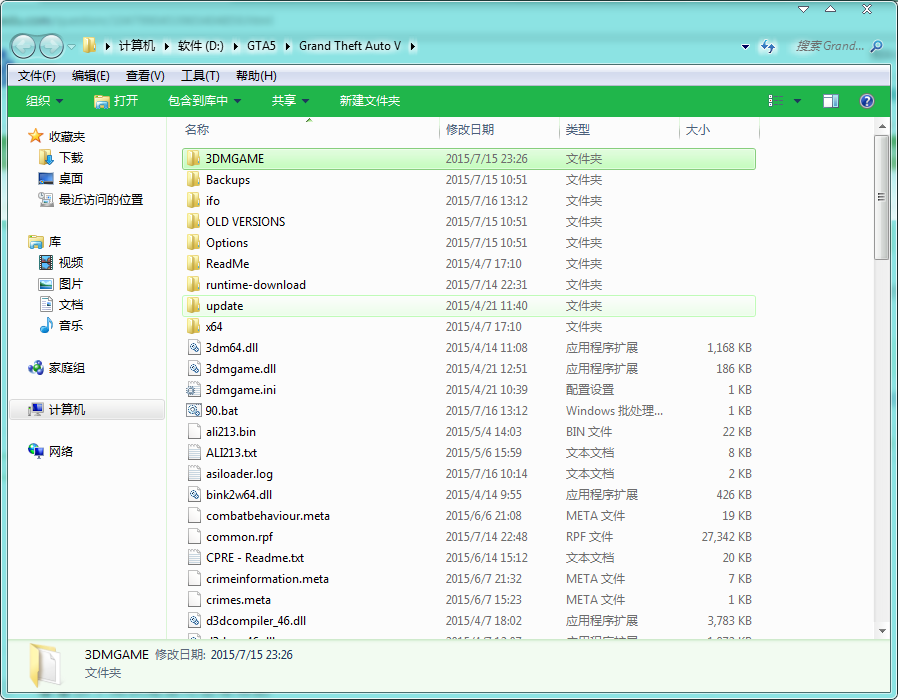Click the 计算机 breadcrumb segment
This screenshot has width=898, height=700.
point(137,46)
